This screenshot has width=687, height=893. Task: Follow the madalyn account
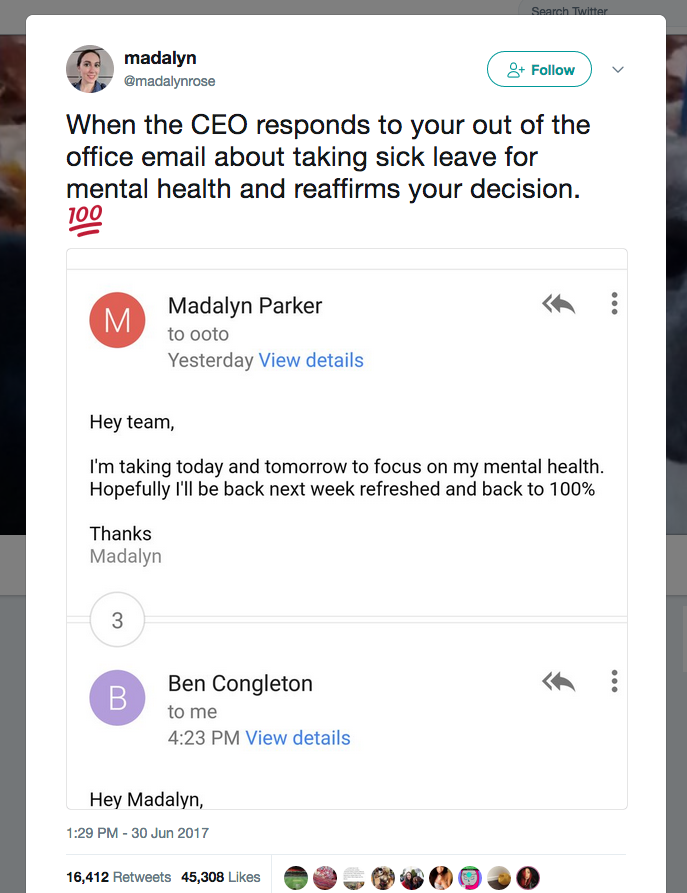pyautogui.click(x=539, y=70)
